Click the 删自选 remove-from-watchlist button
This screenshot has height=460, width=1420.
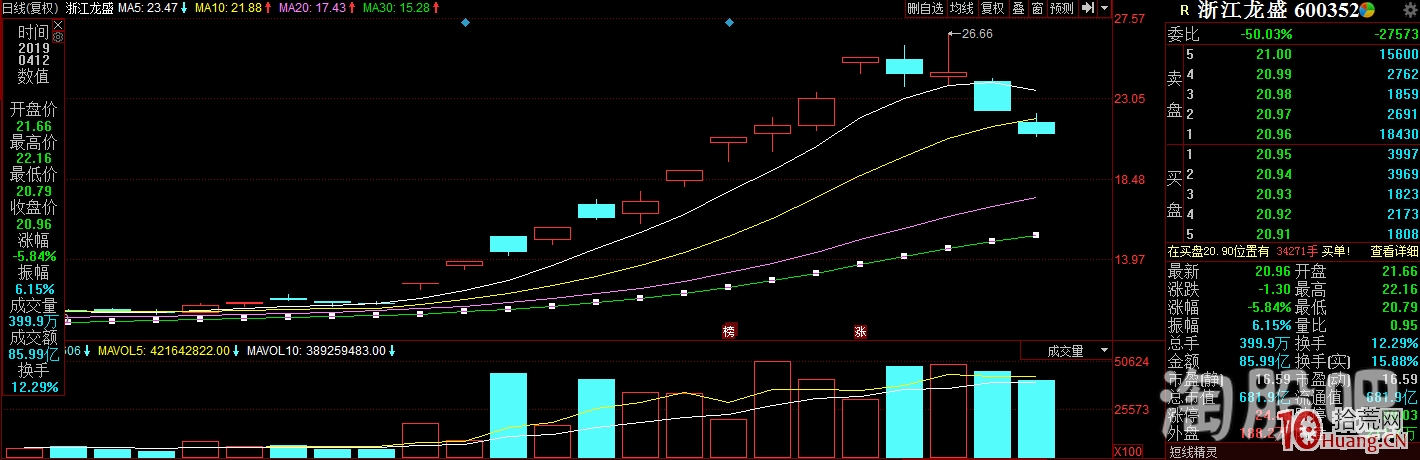pyautogui.click(x=925, y=8)
